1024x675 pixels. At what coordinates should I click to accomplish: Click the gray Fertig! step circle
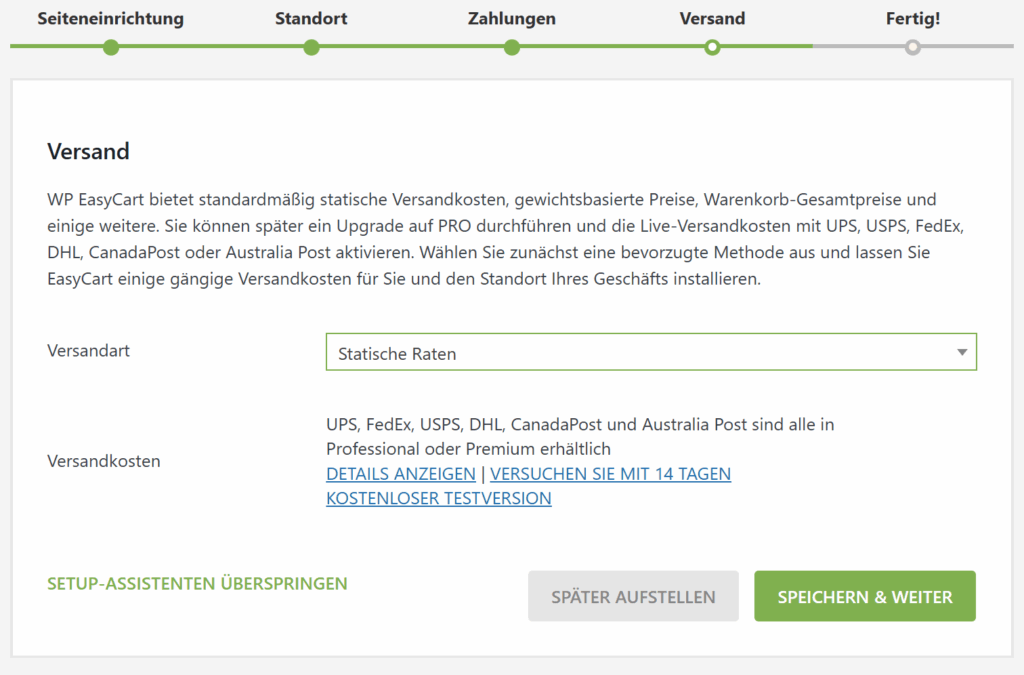pyautogui.click(x=912, y=47)
